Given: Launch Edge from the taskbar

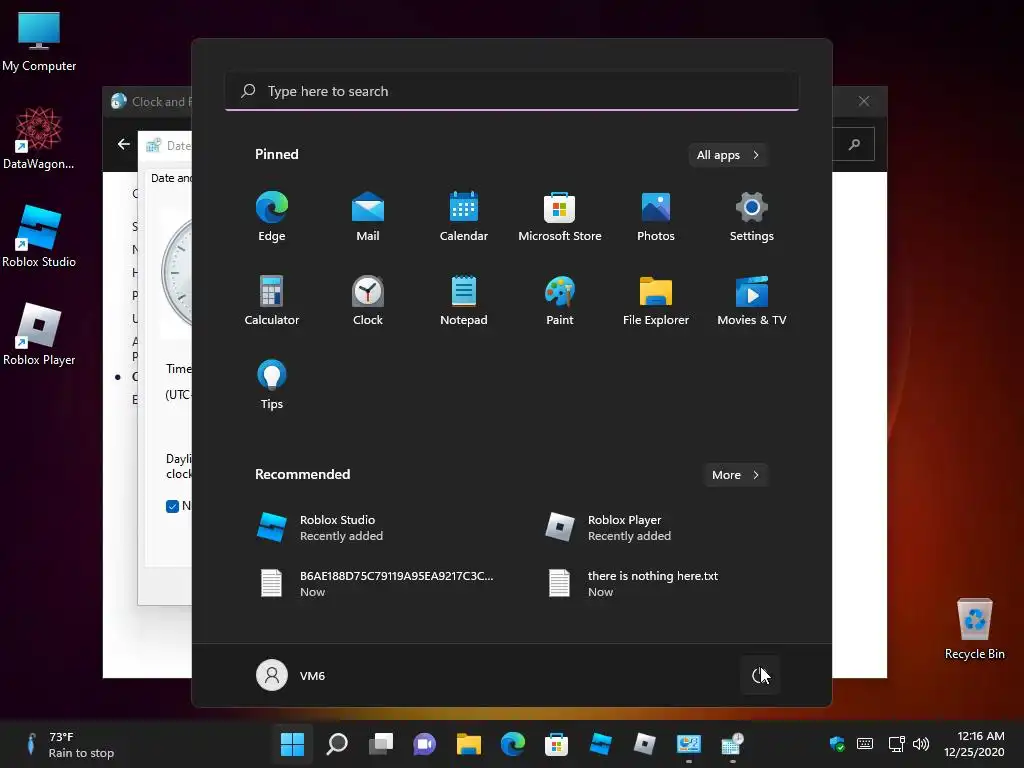Looking at the screenshot, I should tap(513, 743).
